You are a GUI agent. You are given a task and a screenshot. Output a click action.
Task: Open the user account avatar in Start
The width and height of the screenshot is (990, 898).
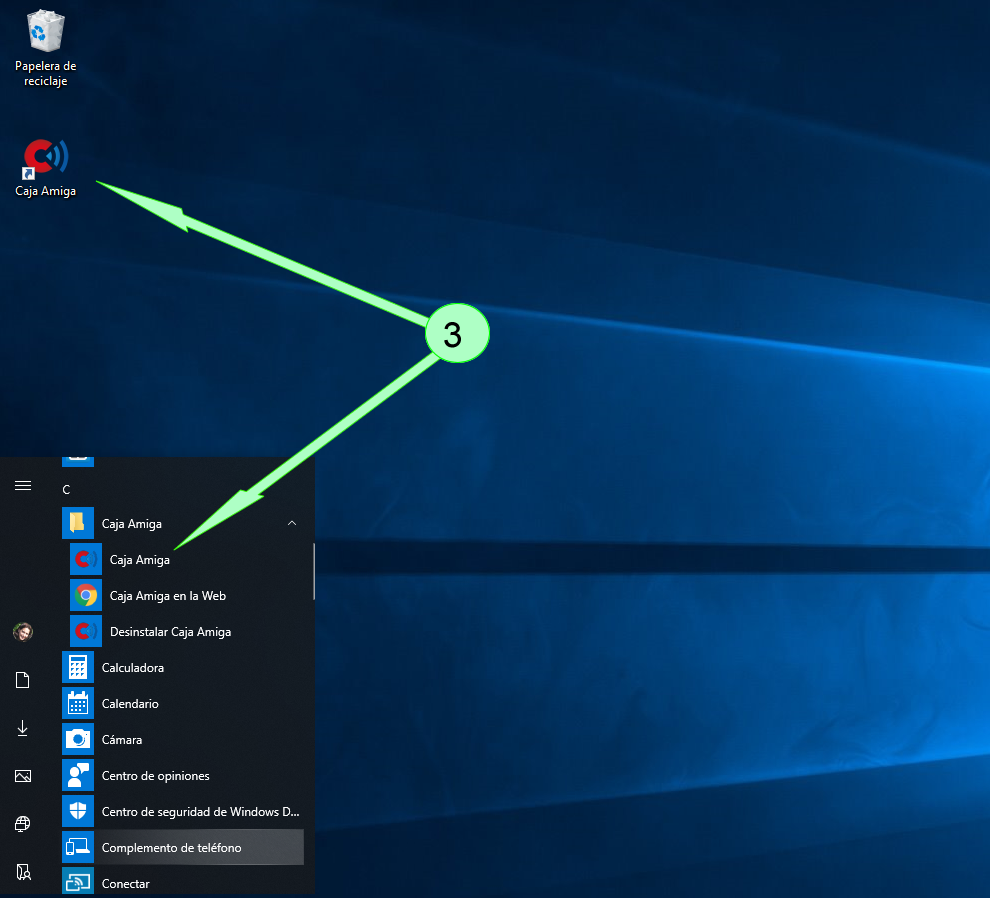coord(23,632)
